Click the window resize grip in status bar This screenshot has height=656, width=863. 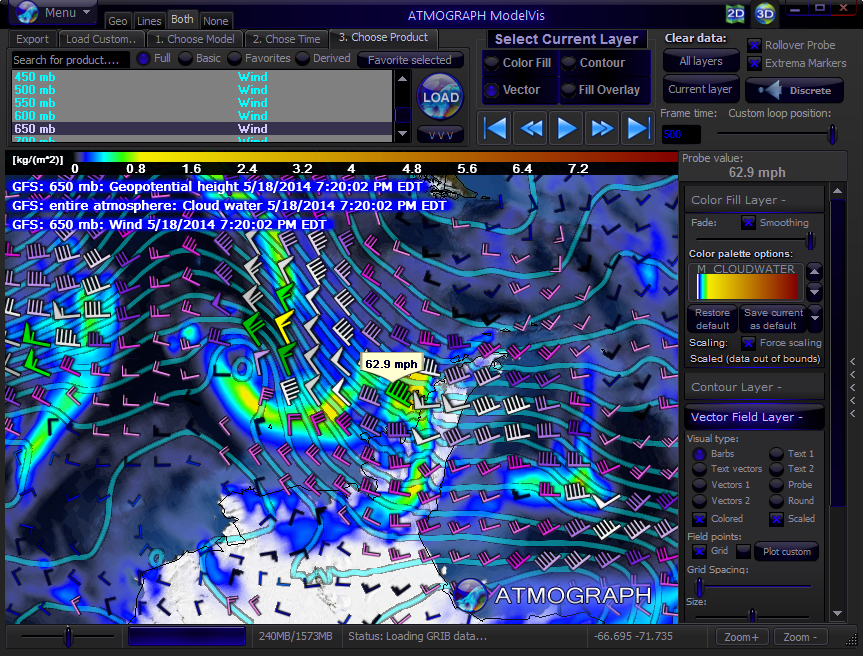click(x=853, y=639)
